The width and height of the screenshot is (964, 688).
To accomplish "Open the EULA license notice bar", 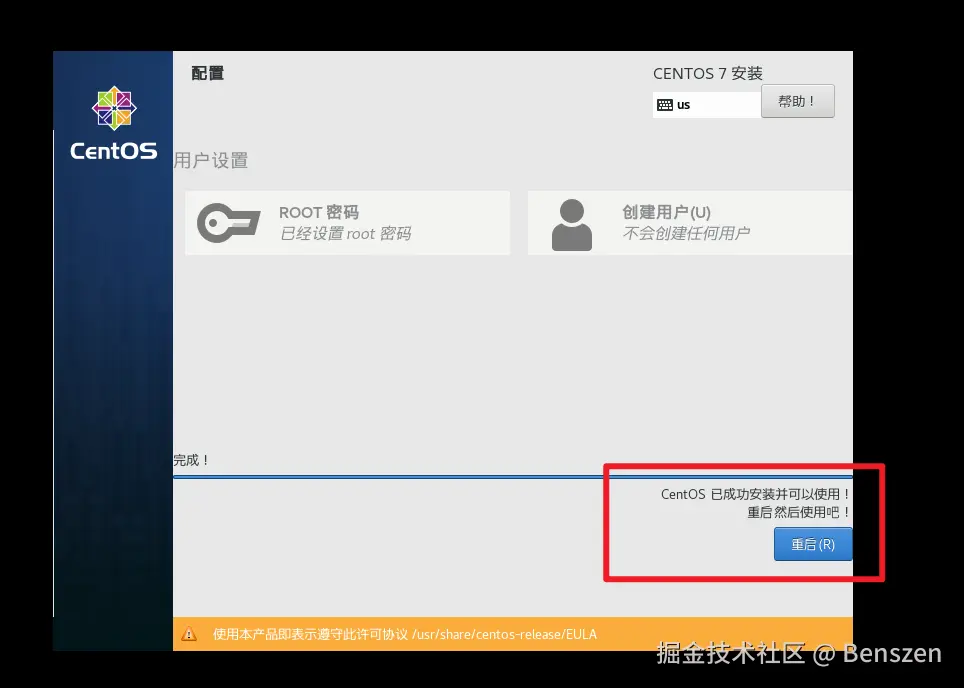I will pyautogui.click(x=513, y=634).
